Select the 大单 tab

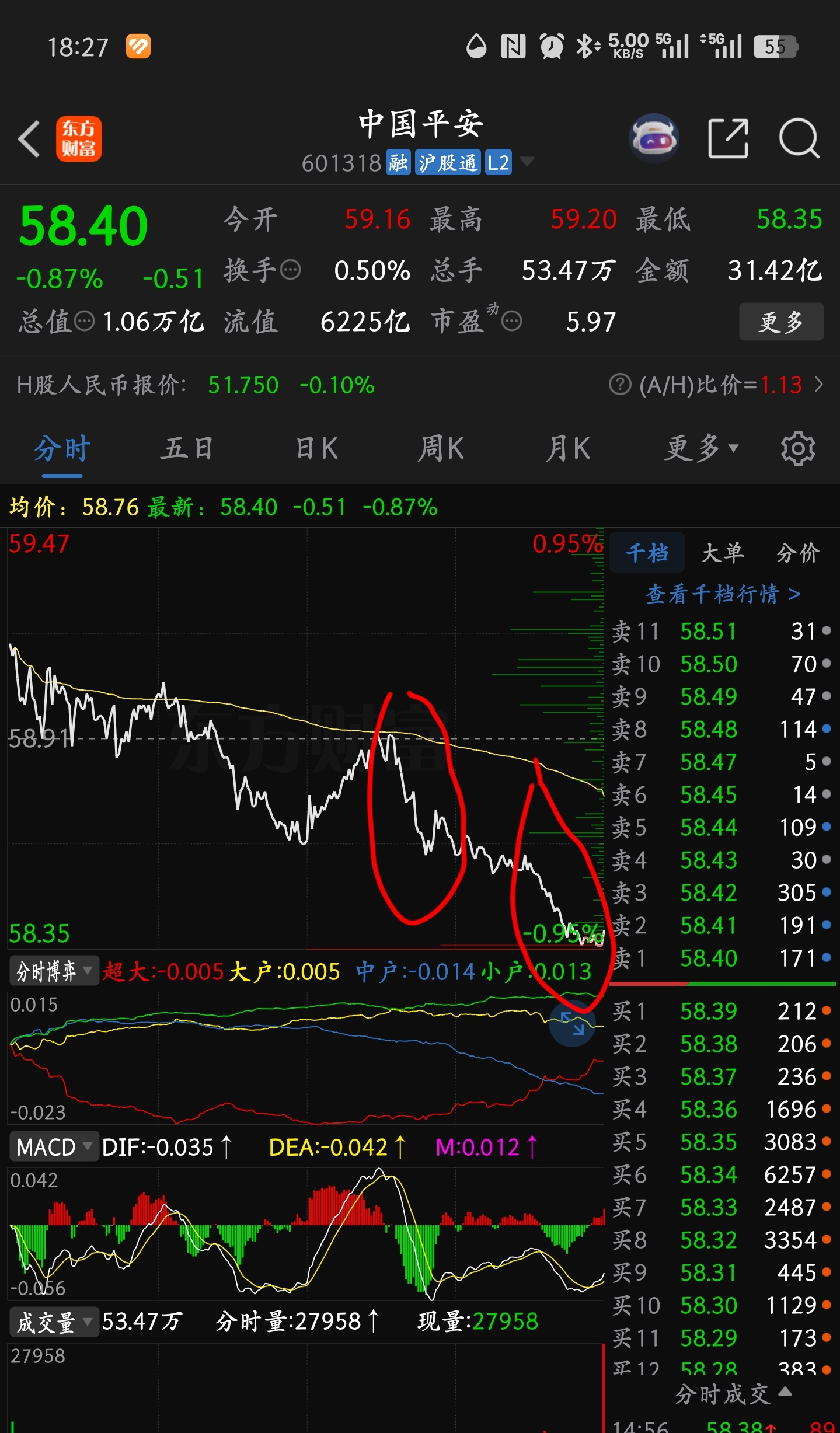tap(723, 552)
